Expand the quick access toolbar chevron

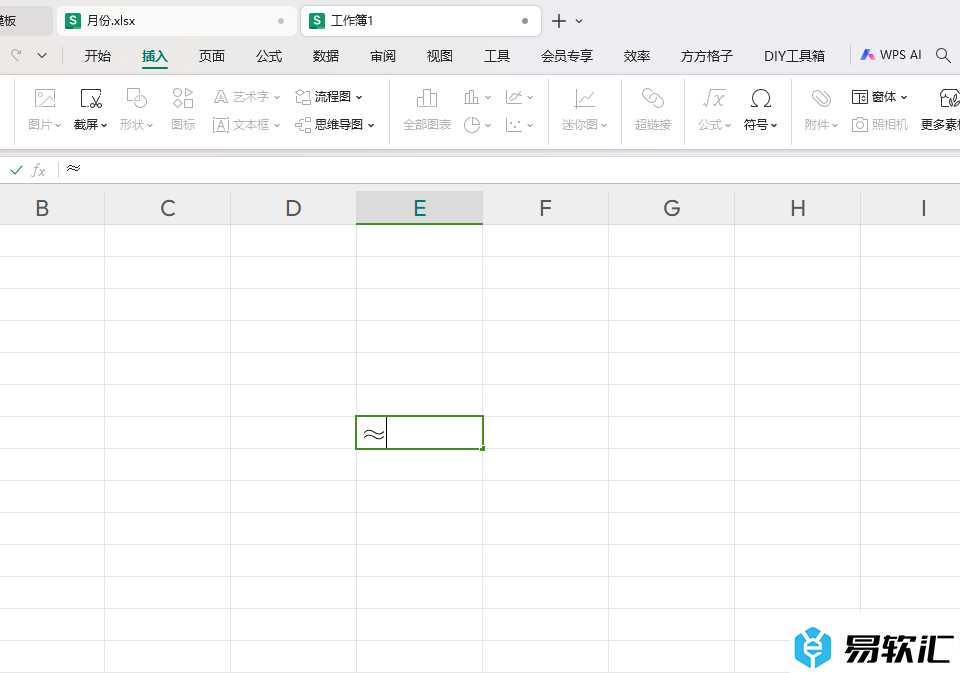click(42, 56)
